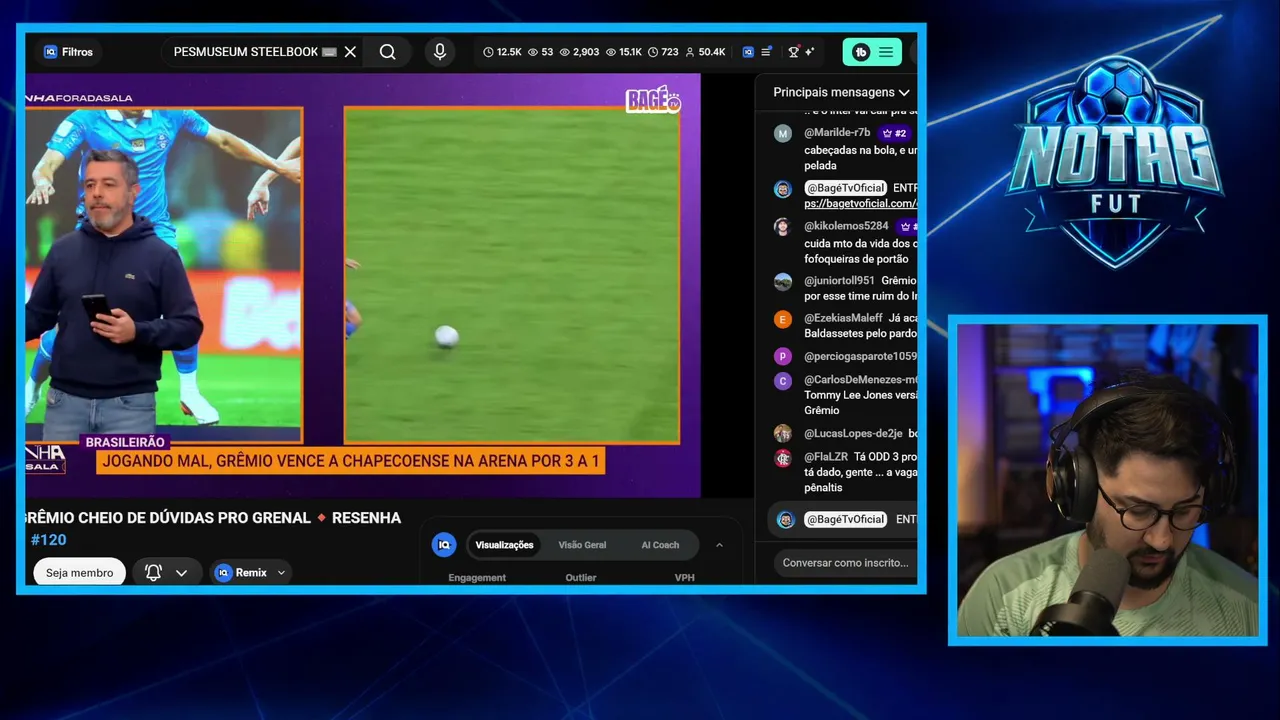Open @kikolemos5284 chat avatar
1280x720 pixels.
783,227
